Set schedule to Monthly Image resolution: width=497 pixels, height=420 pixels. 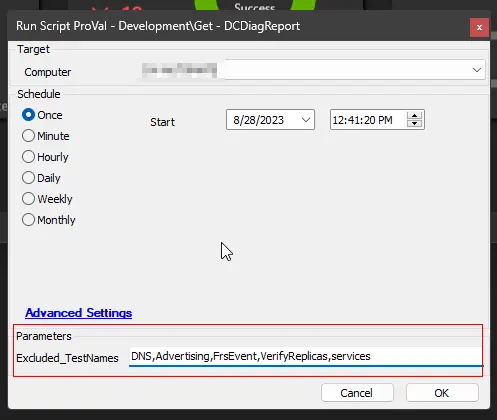tap(49, 220)
